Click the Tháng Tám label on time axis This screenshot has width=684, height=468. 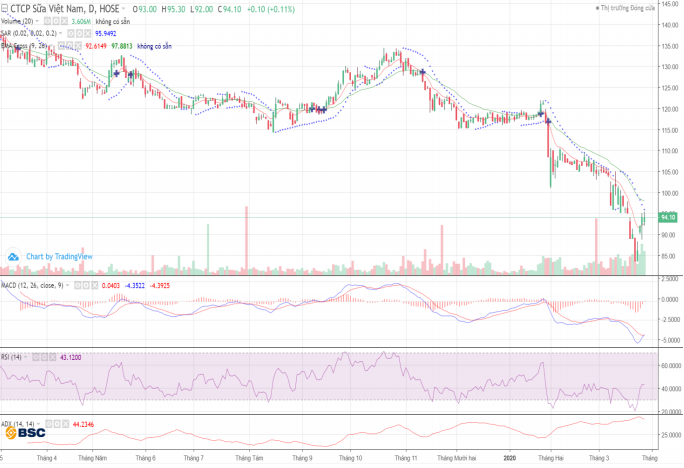tap(249, 458)
